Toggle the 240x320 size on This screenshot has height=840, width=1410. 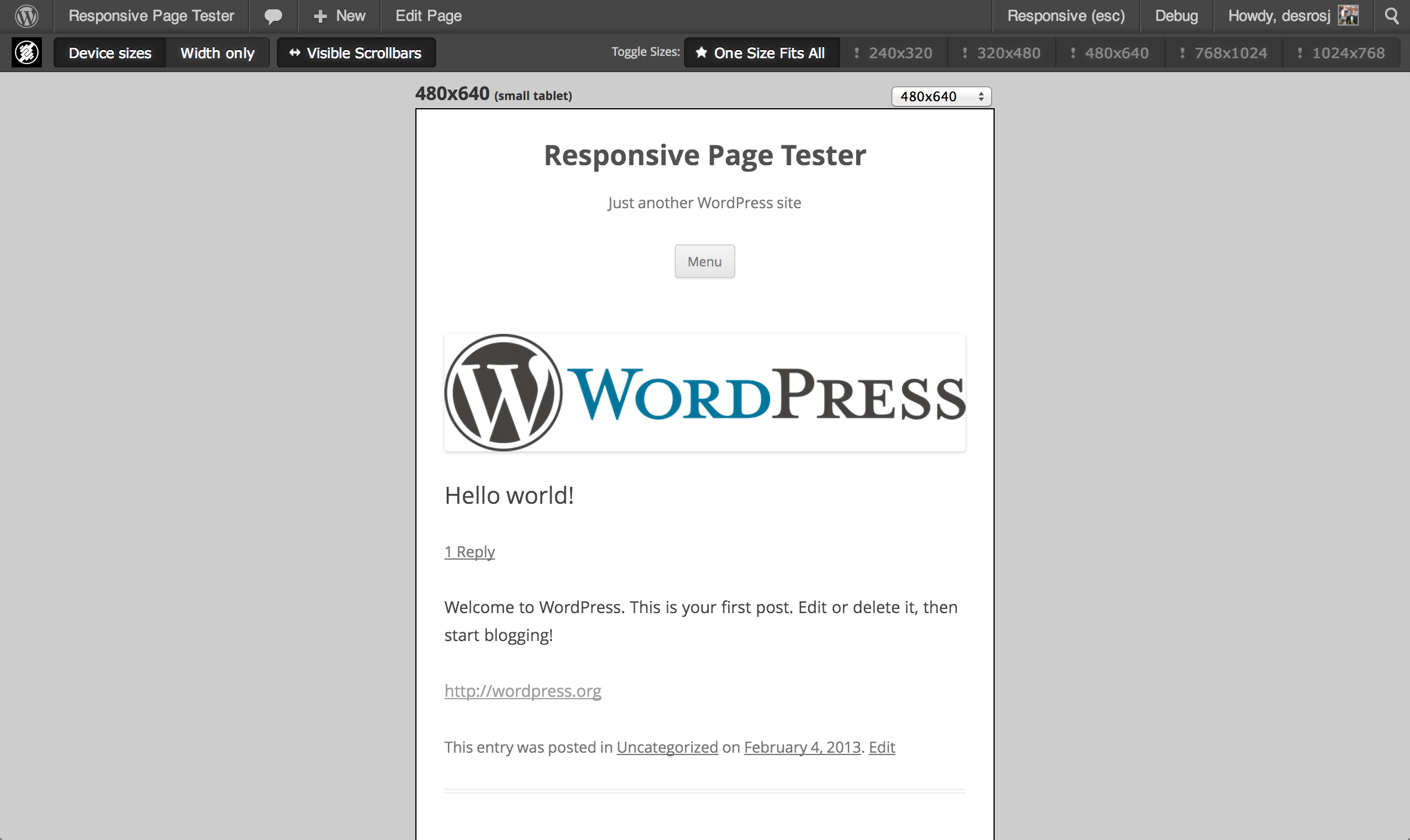[x=893, y=53]
